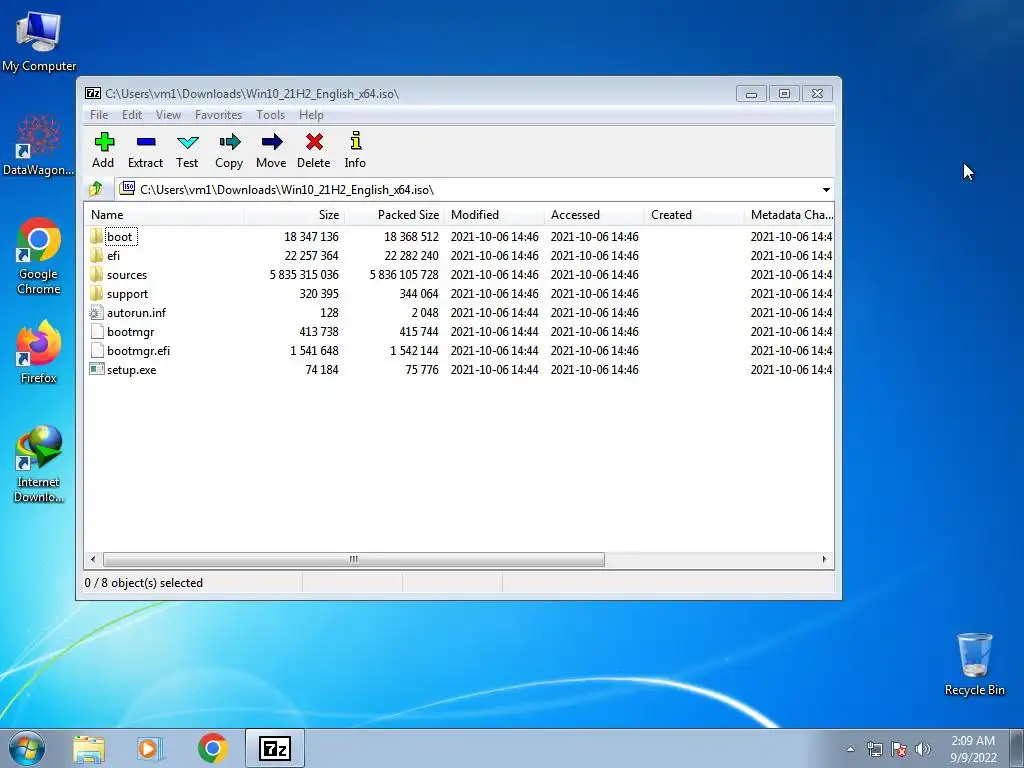
Task: Click the size value 1 541 648
Action: 314,351
